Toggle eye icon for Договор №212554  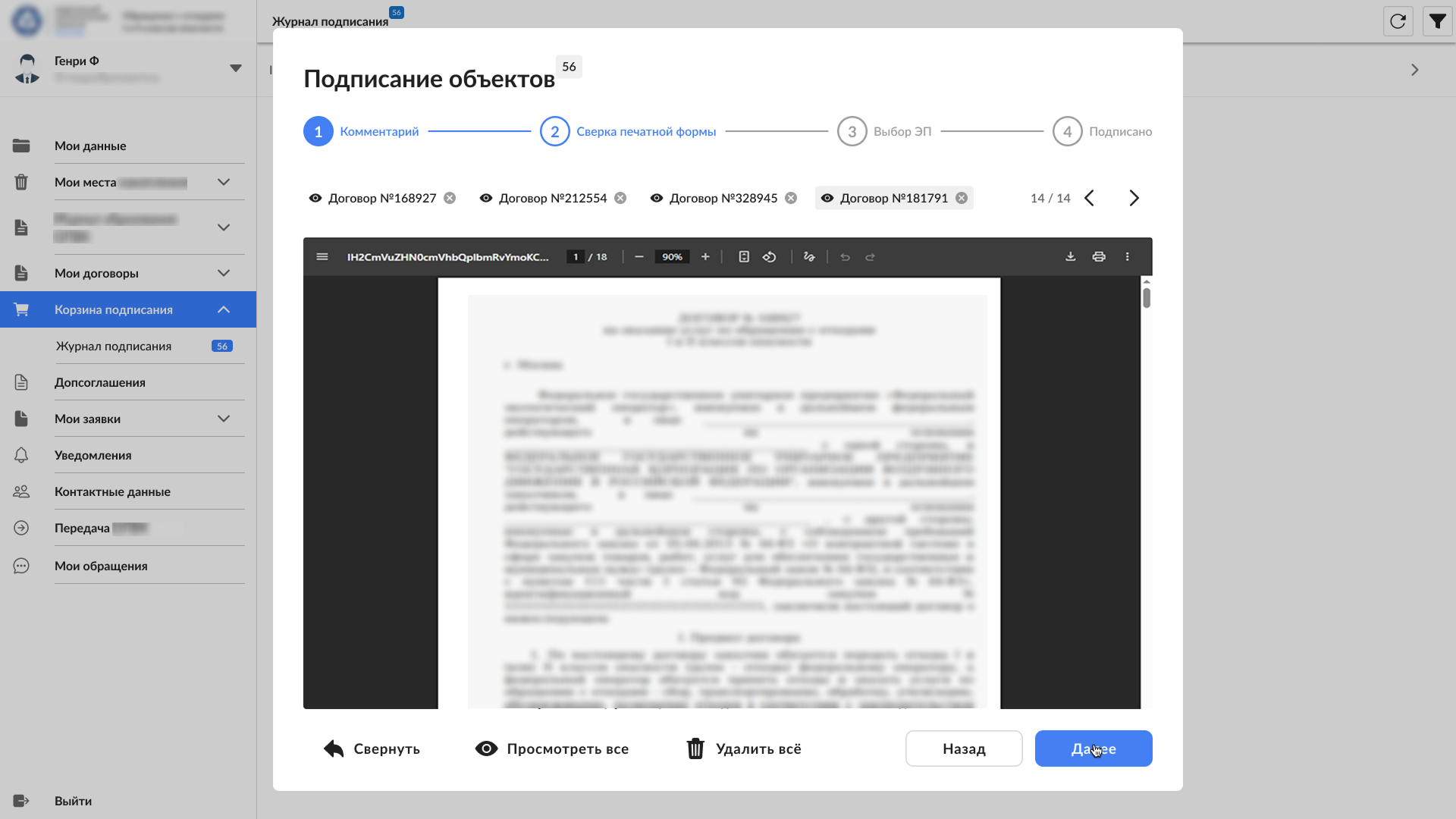click(x=486, y=198)
